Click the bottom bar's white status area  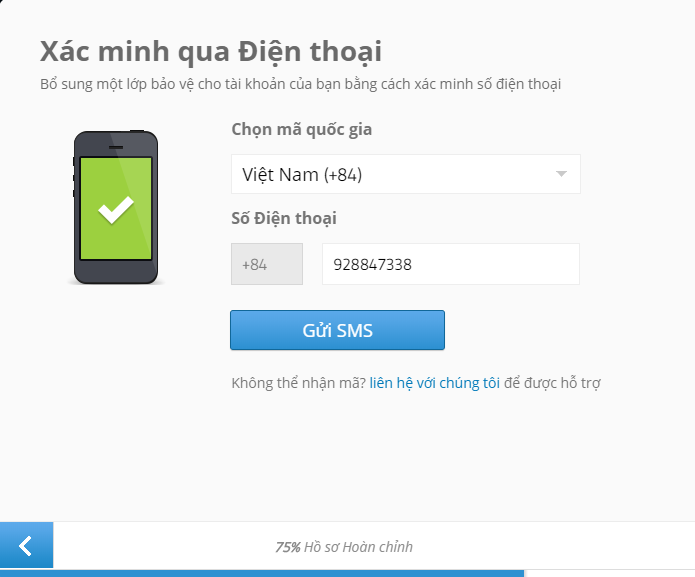coord(374,546)
